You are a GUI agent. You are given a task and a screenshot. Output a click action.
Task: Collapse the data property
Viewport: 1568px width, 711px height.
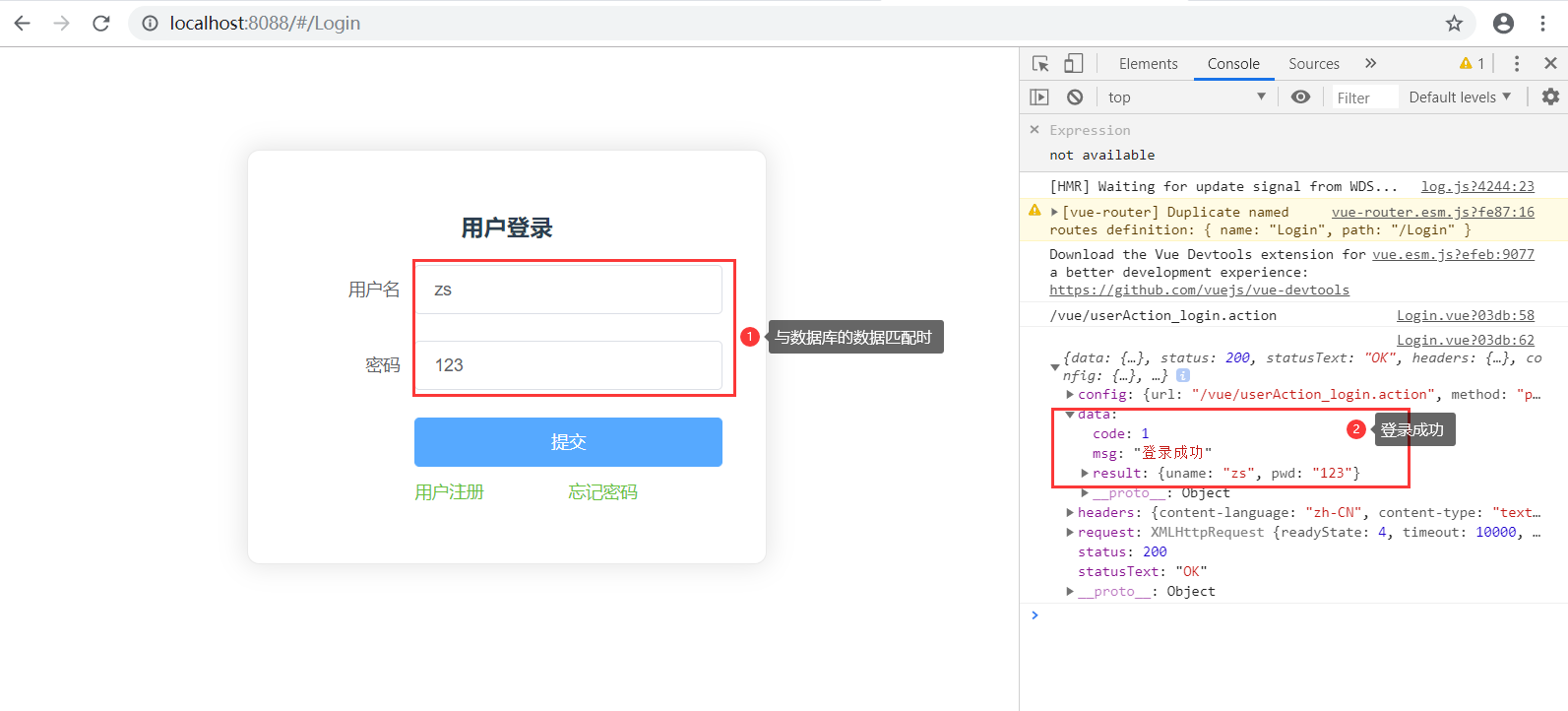tap(1070, 415)
